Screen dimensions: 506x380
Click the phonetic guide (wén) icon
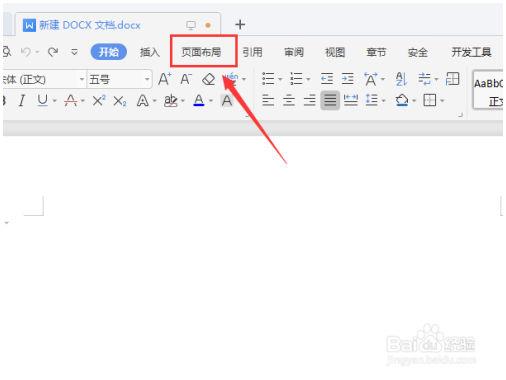[x=231, y=79]
